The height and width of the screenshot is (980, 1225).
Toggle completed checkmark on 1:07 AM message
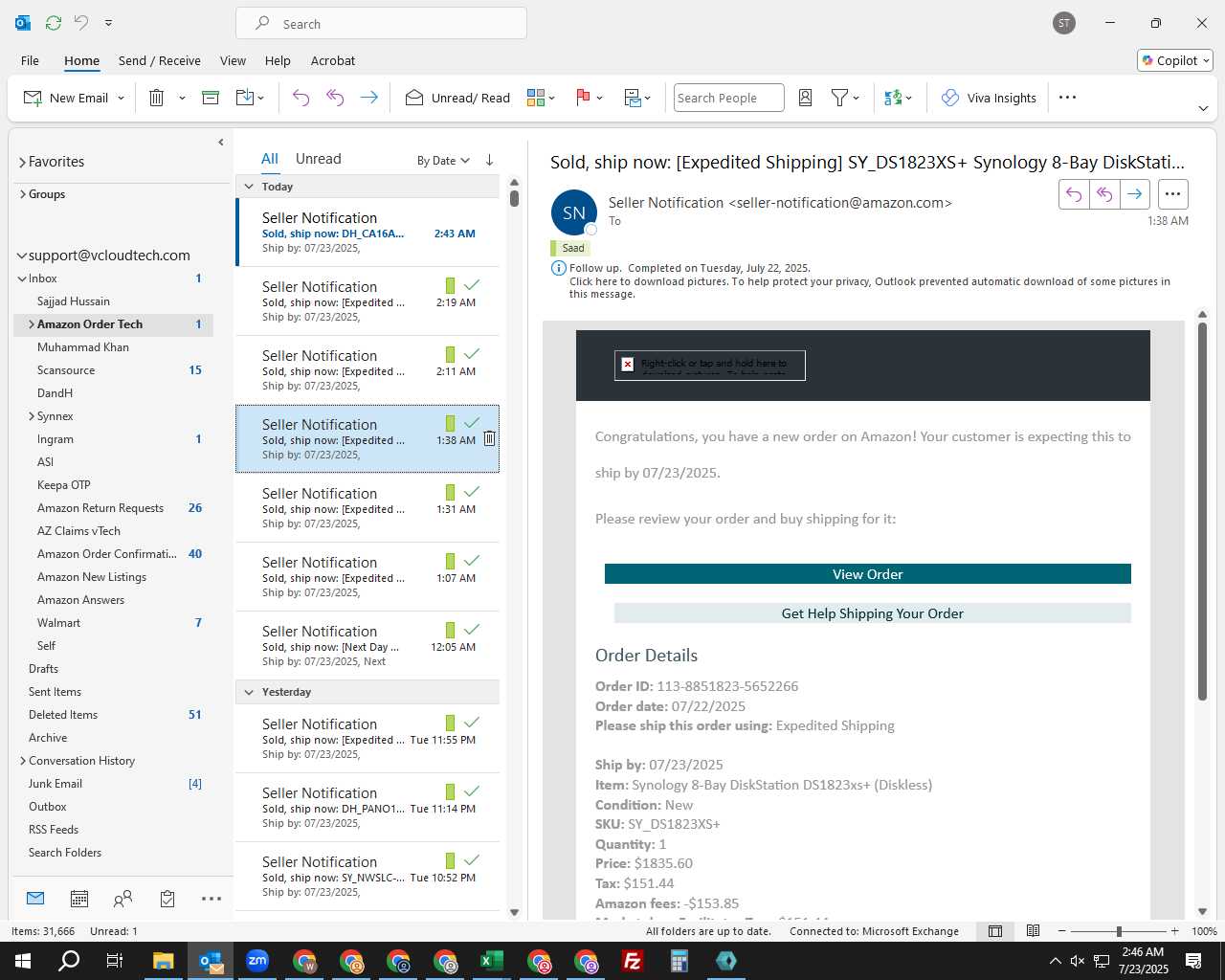(472, 561)
